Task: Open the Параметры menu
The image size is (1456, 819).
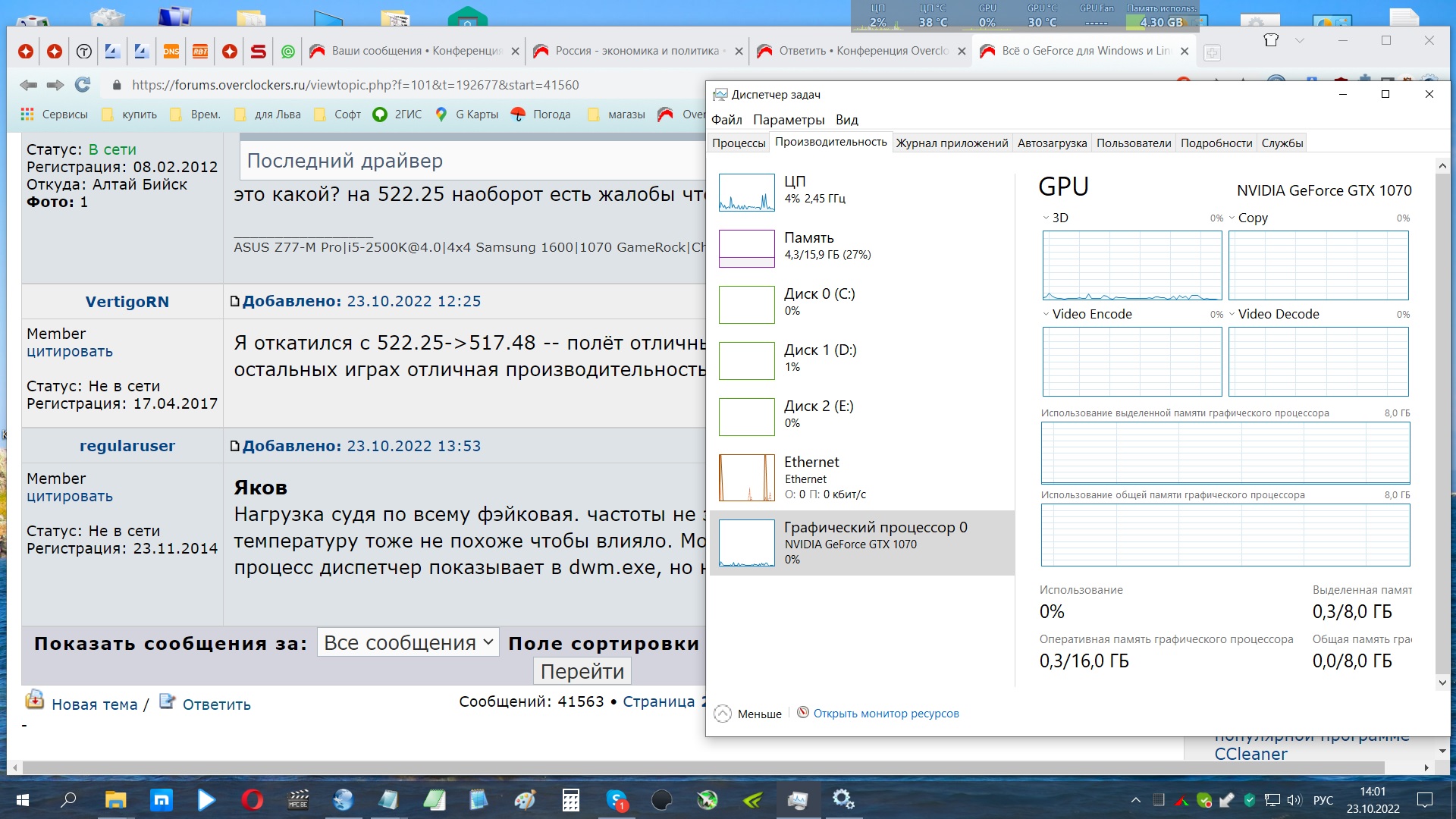Action: (788, 120)
